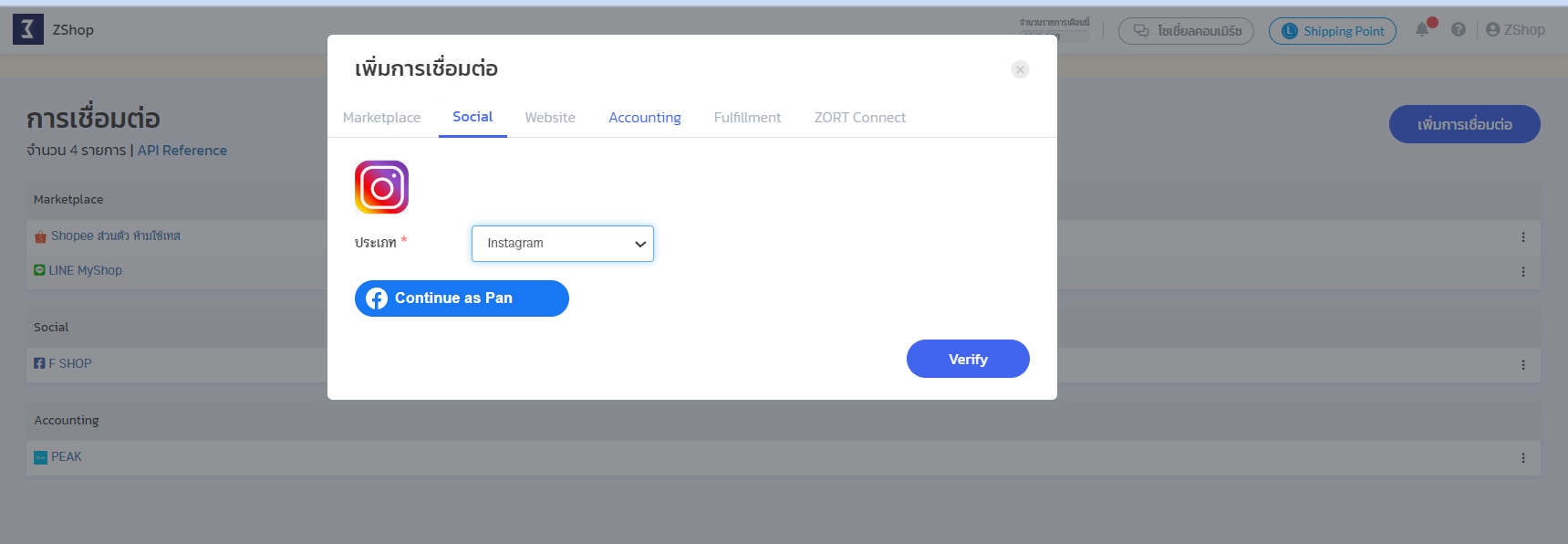Expand the Instagram type dropdown
Screen dimensions: 1568x544
click(562, 244)
